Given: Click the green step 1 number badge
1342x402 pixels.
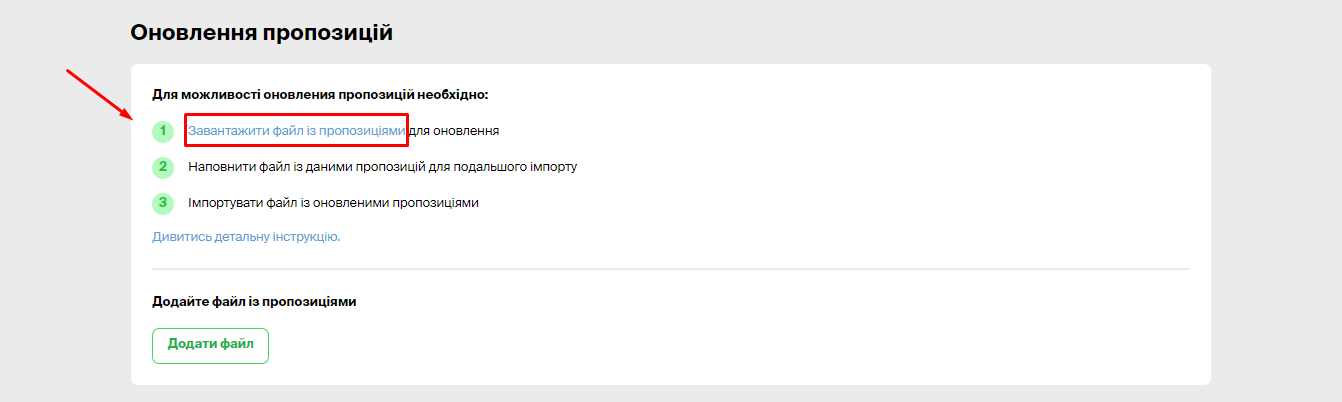Looking at the screenshot, I should pyautogui.click(x=162, y=131).
